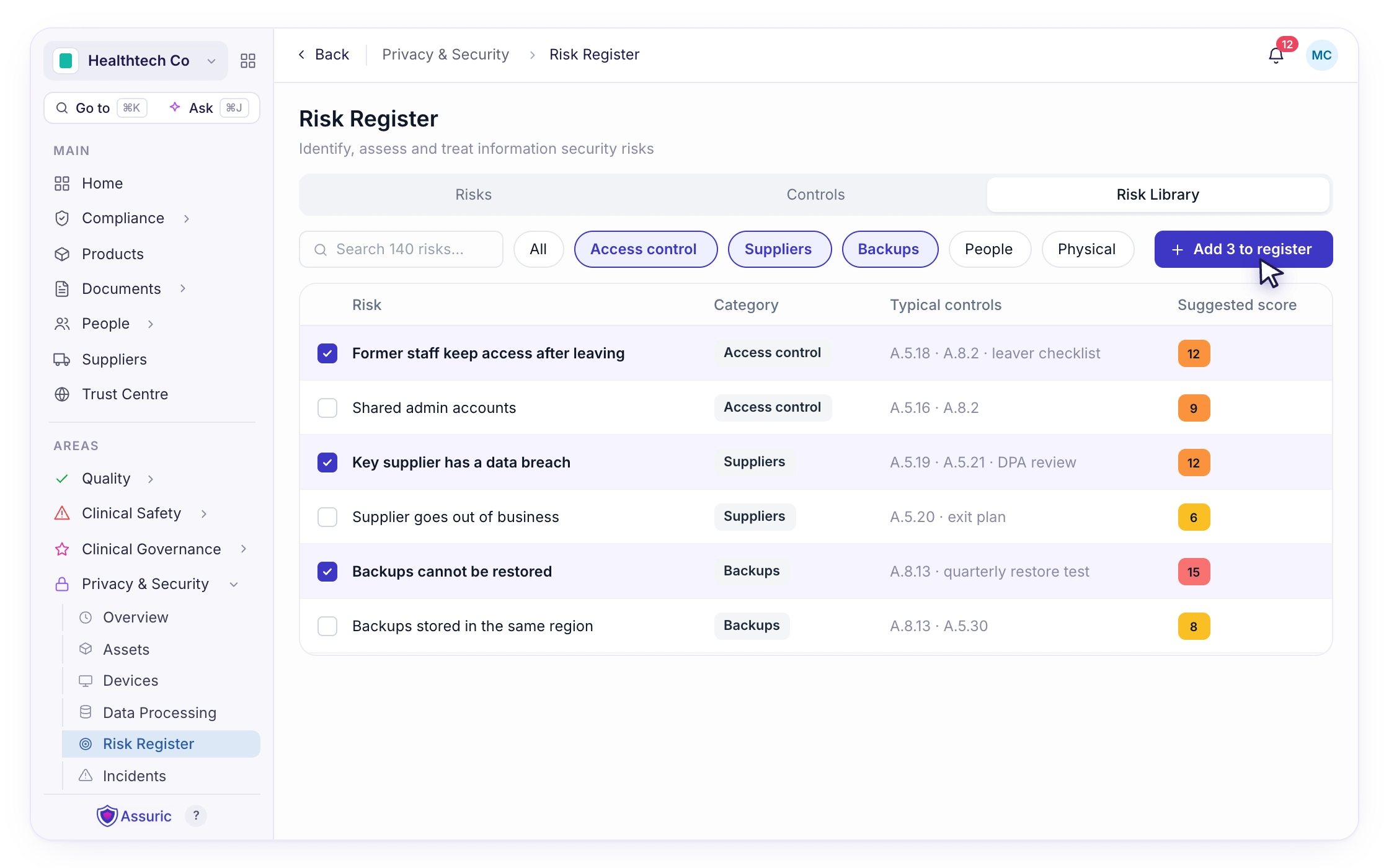The height and width of the screenshot is (868, 1389).
Task: Switch to the Risks tab
Action: pyautogui.click(x=473, y=195)
